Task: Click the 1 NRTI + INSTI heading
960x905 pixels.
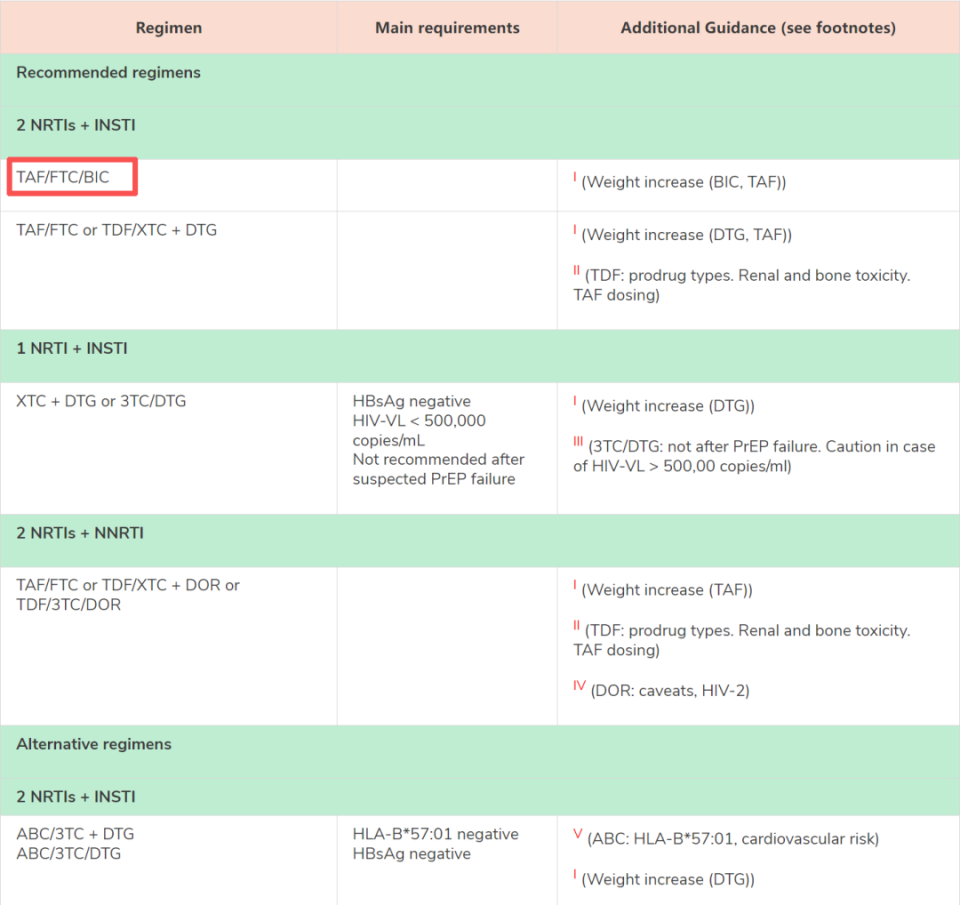Action: [72, 349]
